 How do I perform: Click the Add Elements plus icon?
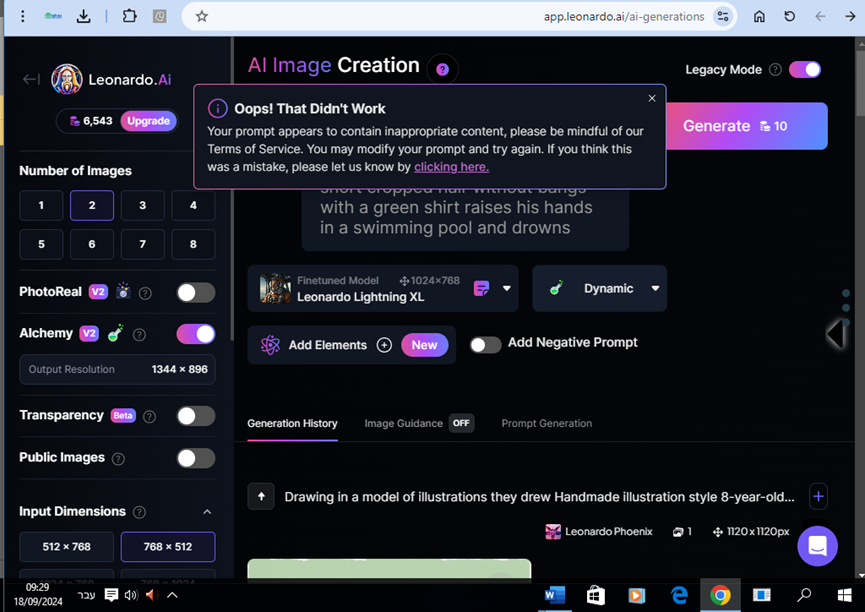(384, 345)
